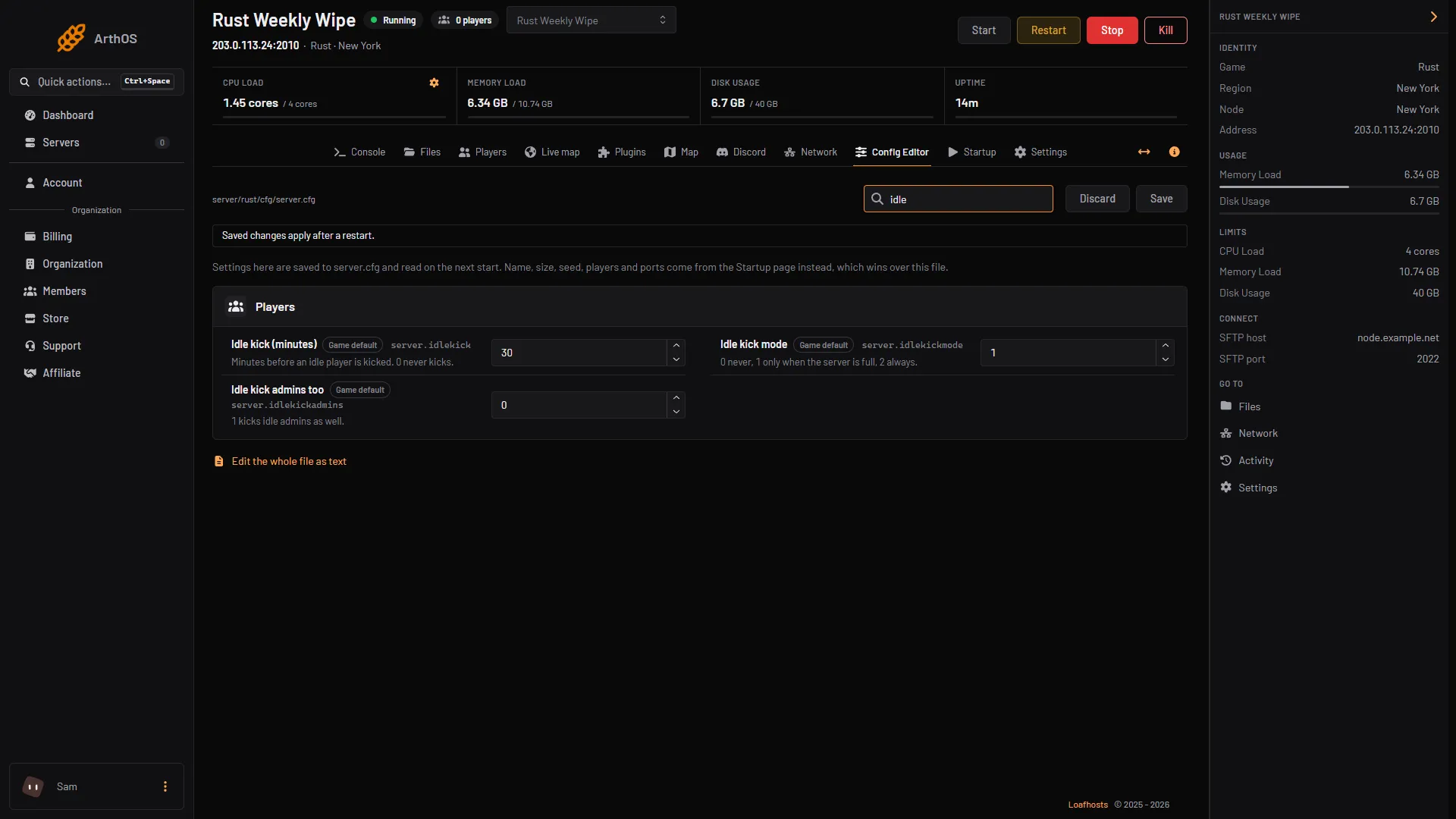This screenshot has width=1456, height=819.
Task: Open Dashboard in the sidebar
Action: 96,115
